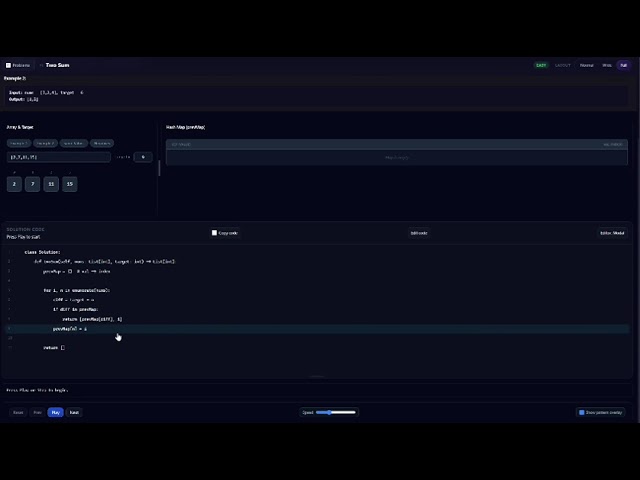Image resolution: width=640 pixels, height=480 pixels.
Task: Advance one step with the Next button
Action: (x=74, y=412)
